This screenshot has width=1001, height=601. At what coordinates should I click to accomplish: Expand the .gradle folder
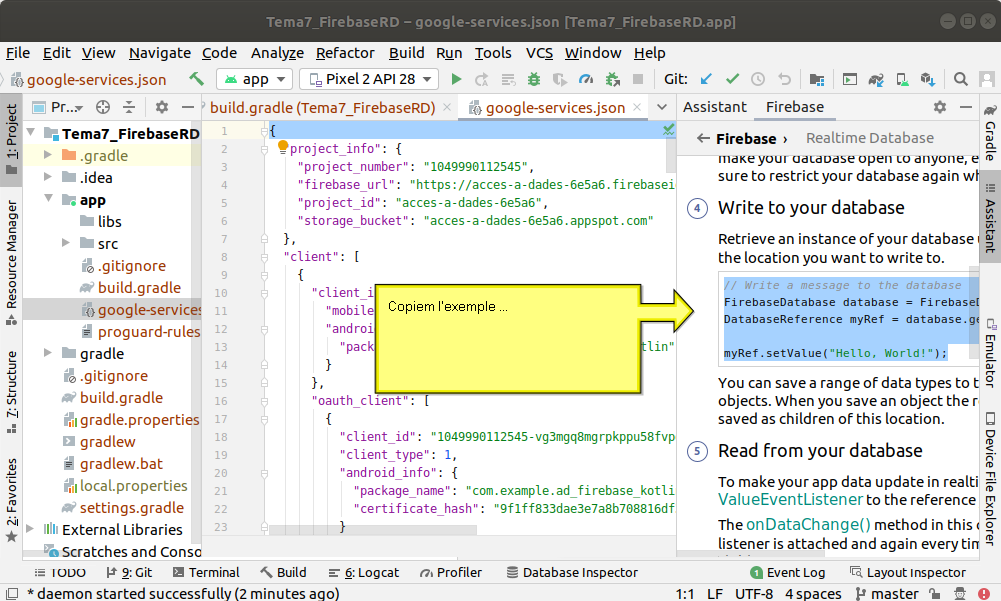pos(48,155)
